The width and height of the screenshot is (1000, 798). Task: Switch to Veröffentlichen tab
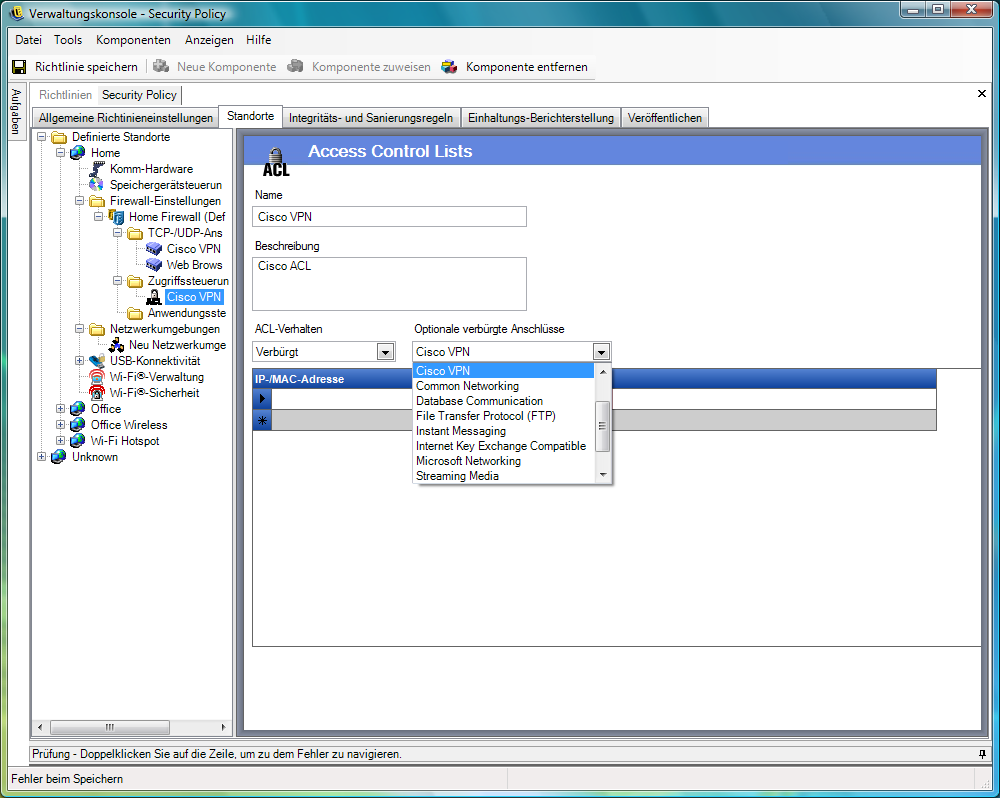(x=665, y=118)
